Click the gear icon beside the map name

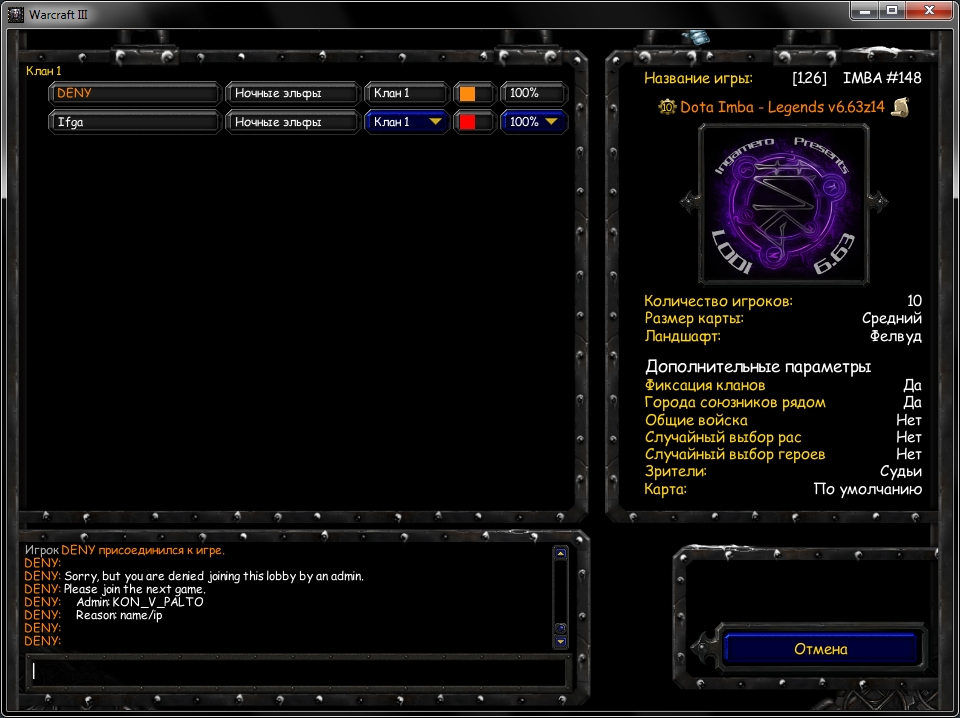[x=667, y=107]
